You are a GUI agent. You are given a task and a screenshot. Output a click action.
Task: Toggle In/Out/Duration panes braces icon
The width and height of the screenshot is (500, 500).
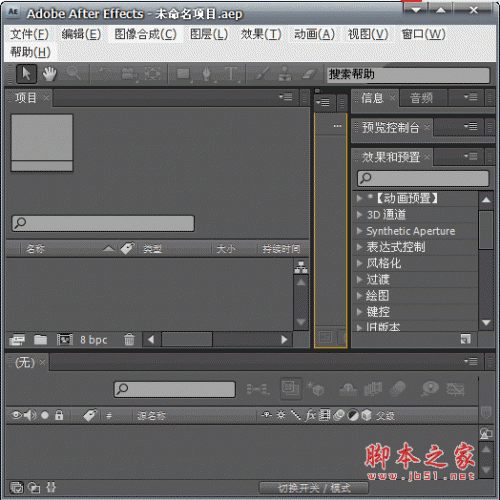coord(51,488)
